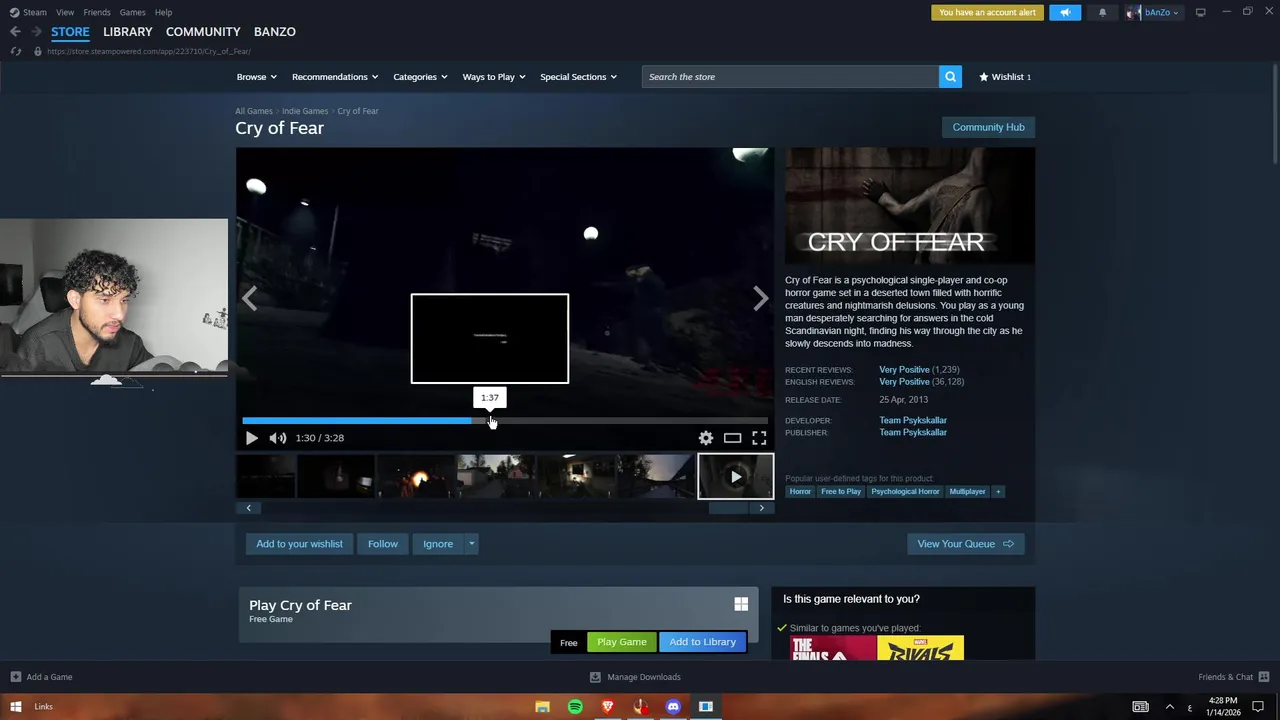Image resolution: width=1280 pixels, height=720 pixels.
Task: Open video settings gear
Action: click(706, 438)
